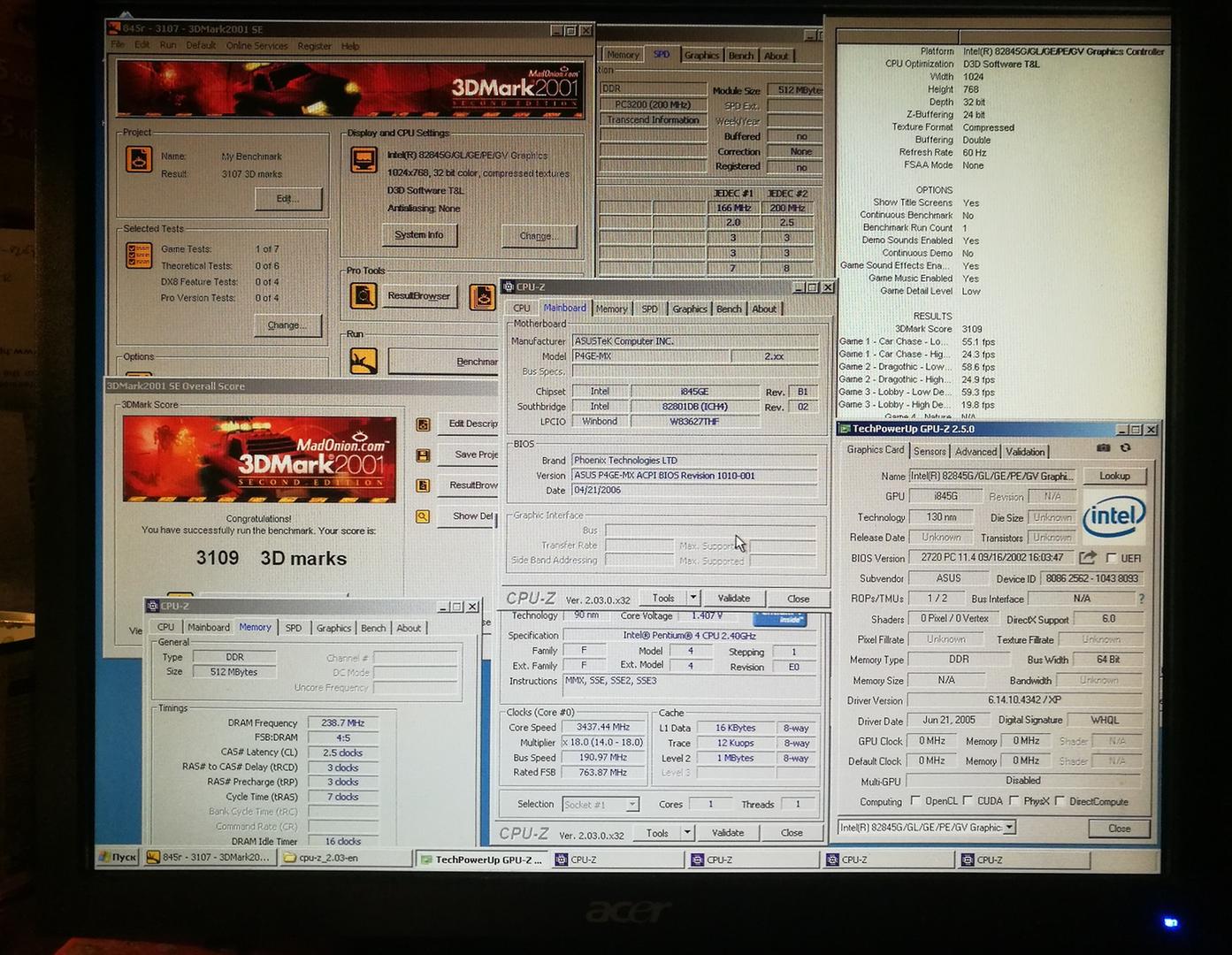Click the Device ID value in GPU-Z
Screen dimensions: 1232x955
pyautogui.click(x=1091, y=578)
